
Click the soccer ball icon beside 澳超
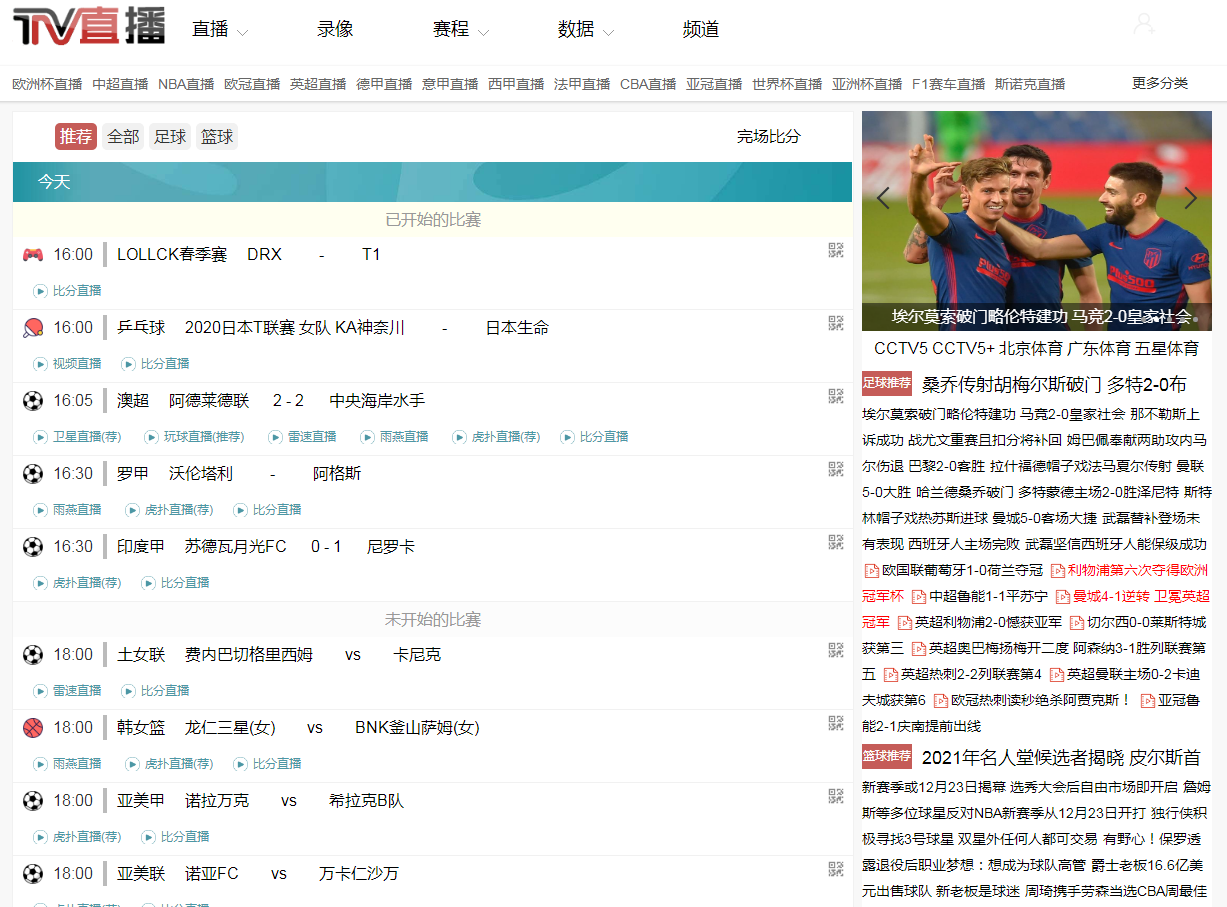coord(33,401)
